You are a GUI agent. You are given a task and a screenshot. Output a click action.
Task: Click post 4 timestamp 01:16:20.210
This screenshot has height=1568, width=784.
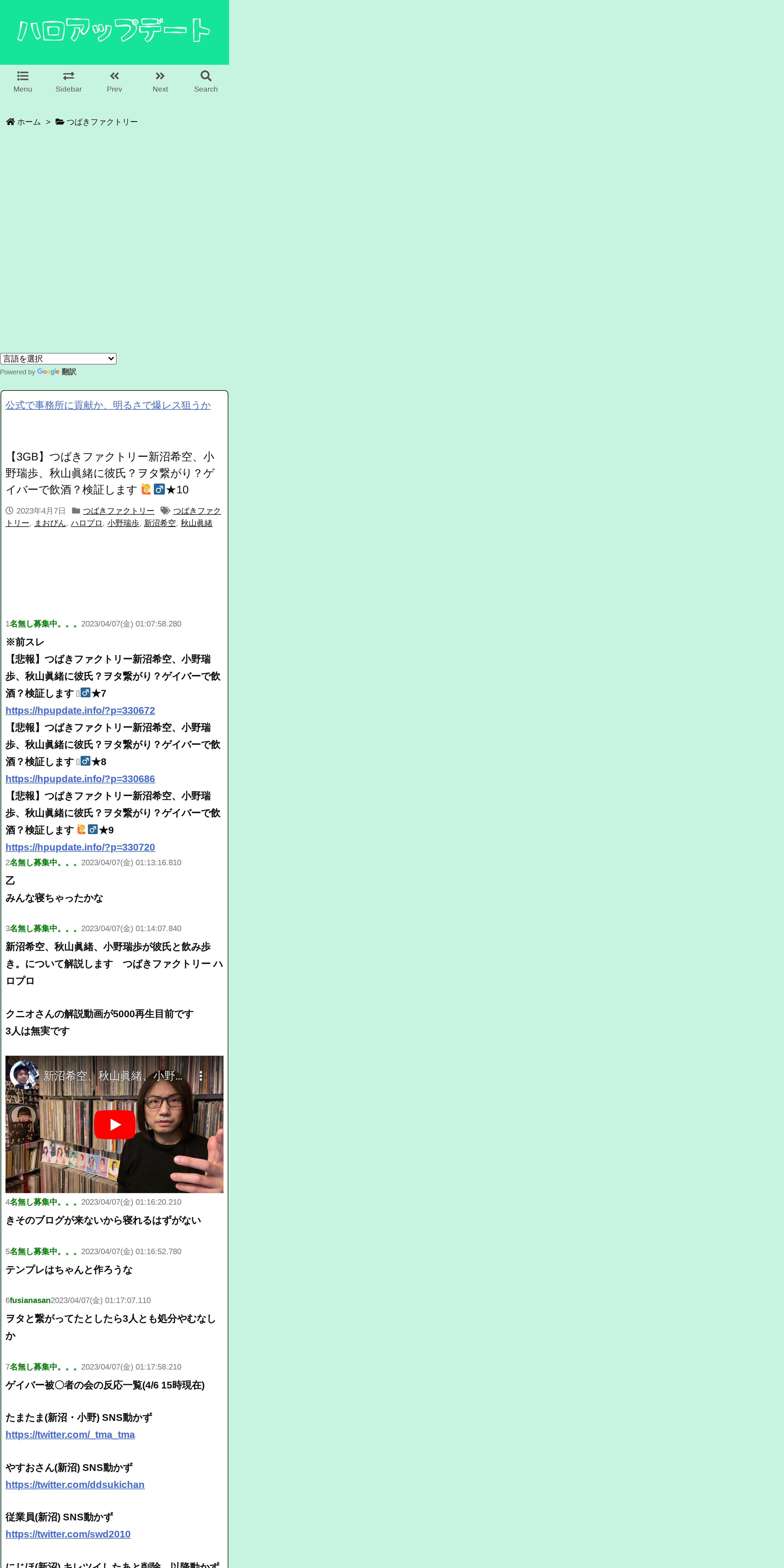coord(158,1202)
